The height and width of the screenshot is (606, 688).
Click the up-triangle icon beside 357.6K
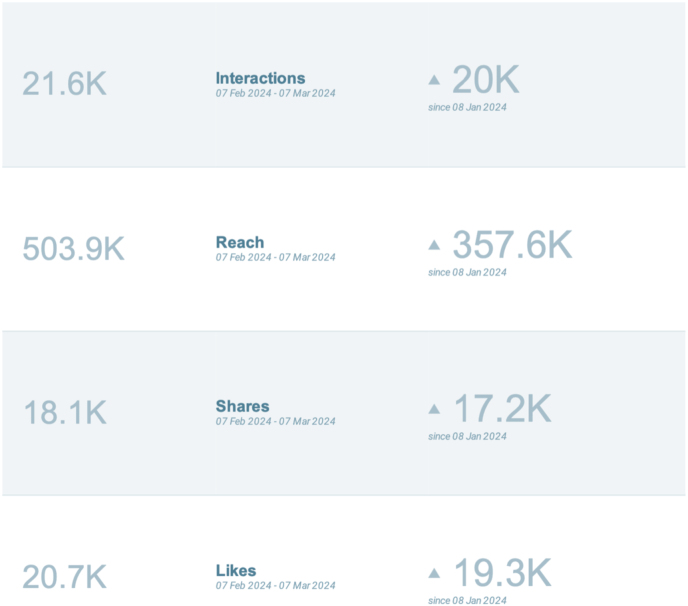point(434,244)
